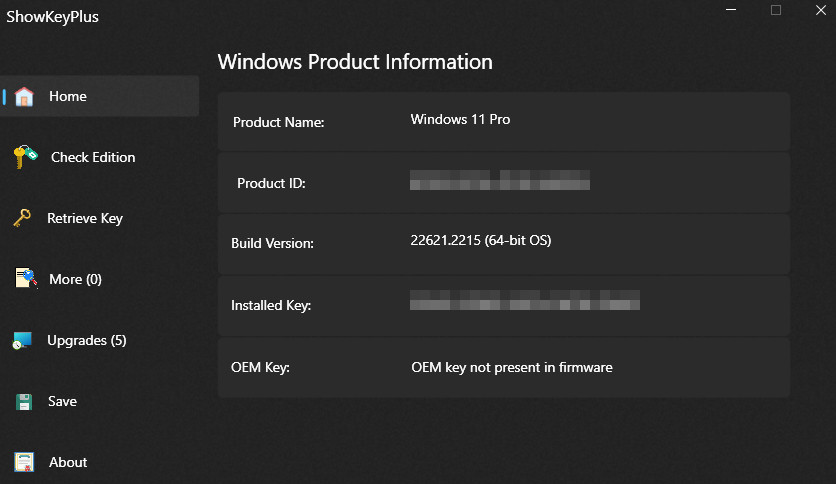Open the Home navigation item
This screenshot has height=484, width=836.
(68, 96)
